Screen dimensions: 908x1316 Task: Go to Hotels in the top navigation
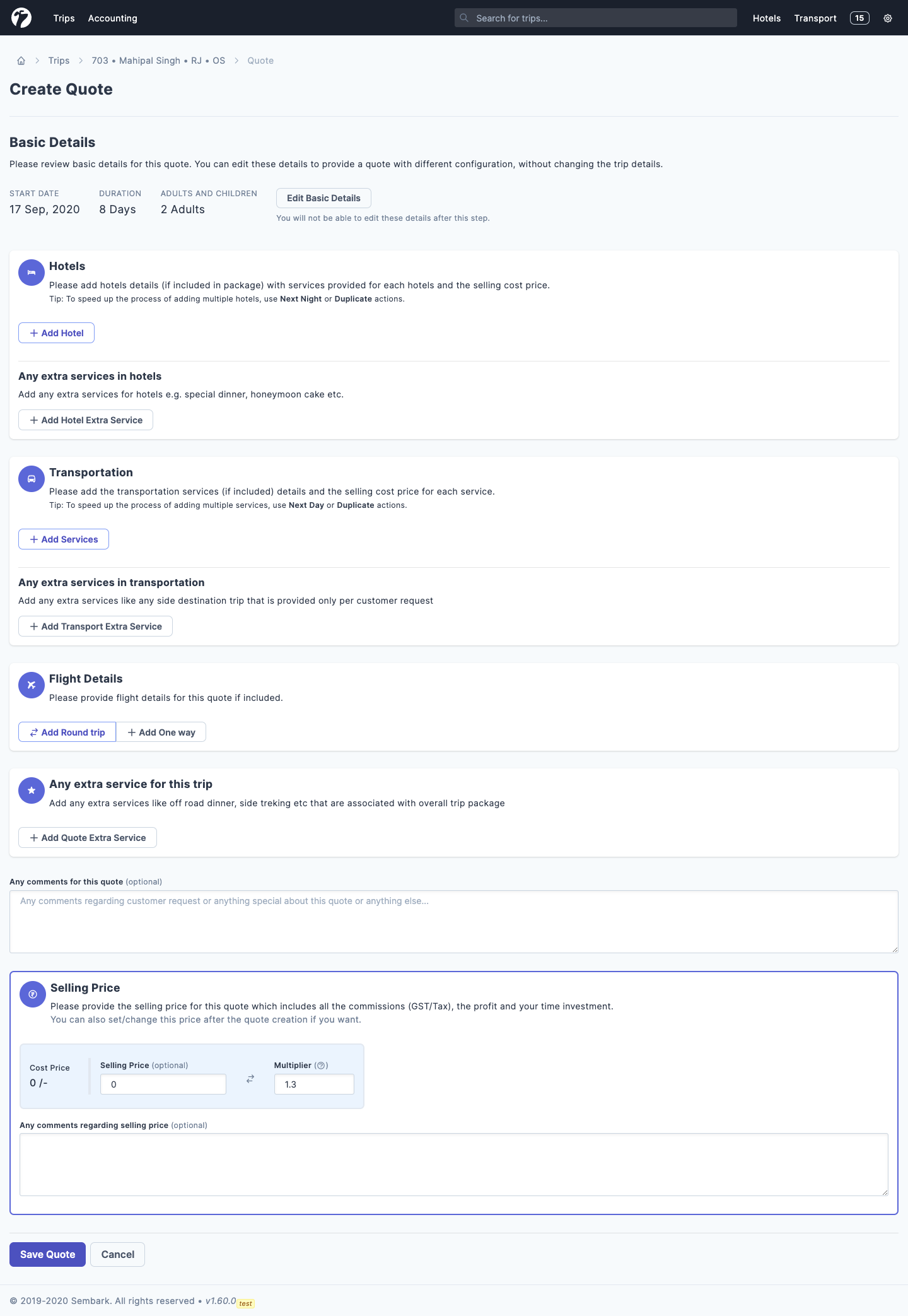(x=766, y=18)
